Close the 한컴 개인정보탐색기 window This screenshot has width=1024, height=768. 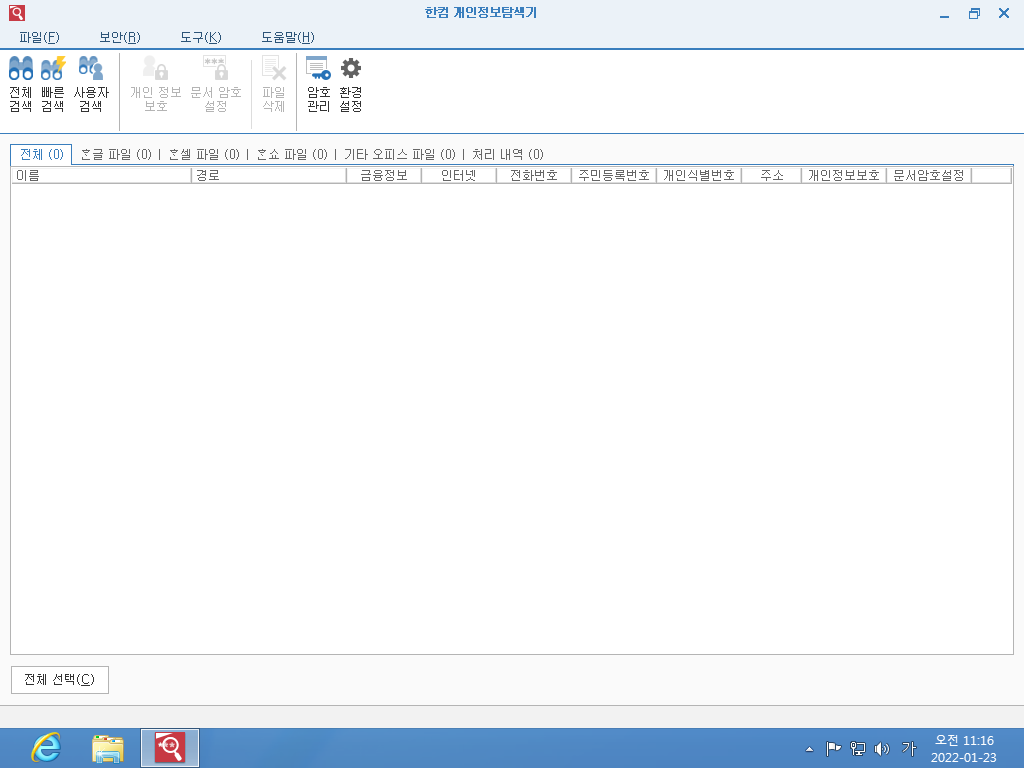tap(1004, 14)
